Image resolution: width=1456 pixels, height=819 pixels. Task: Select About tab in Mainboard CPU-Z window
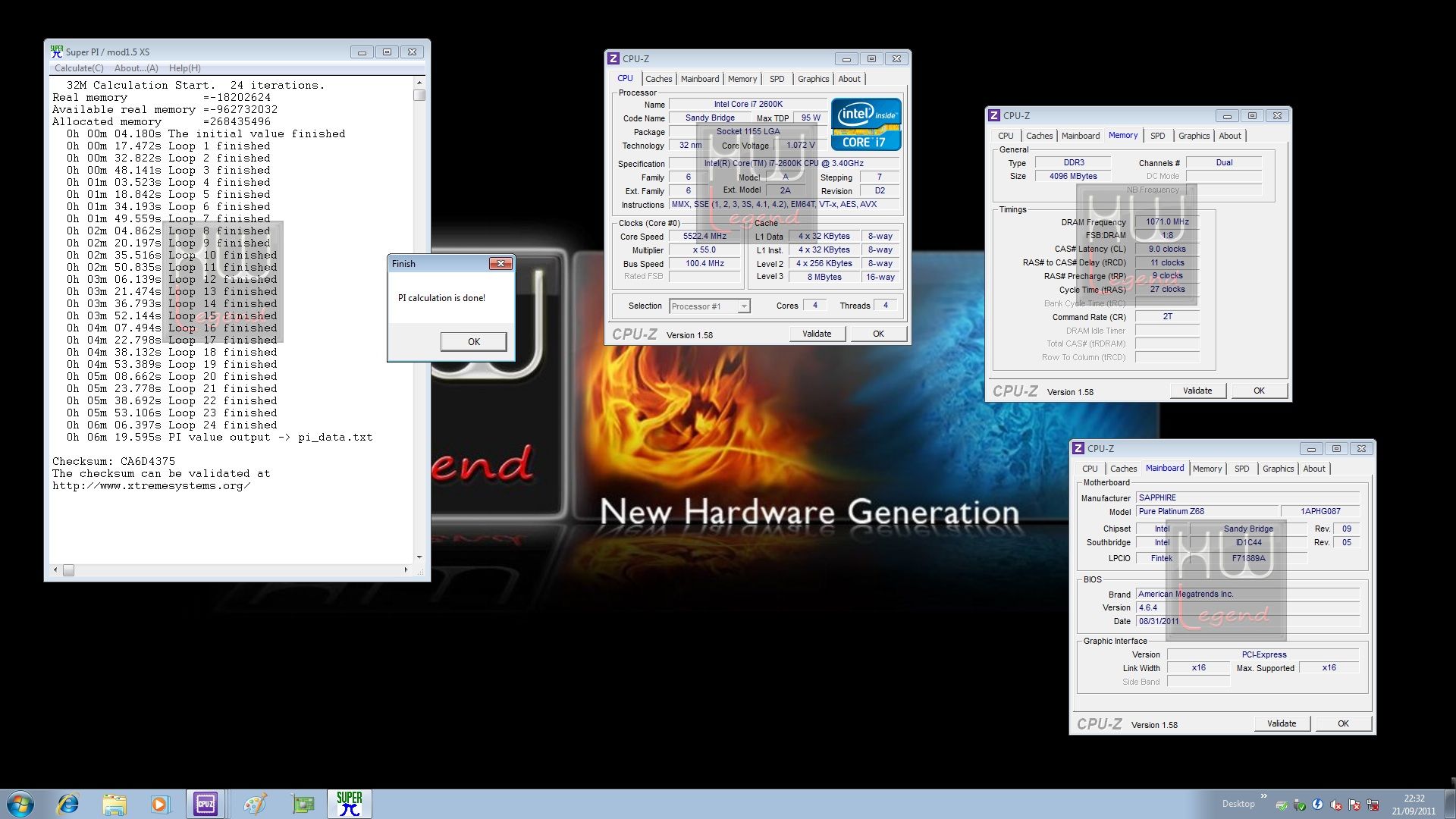pyautogui.click(x=1314, y=469)
